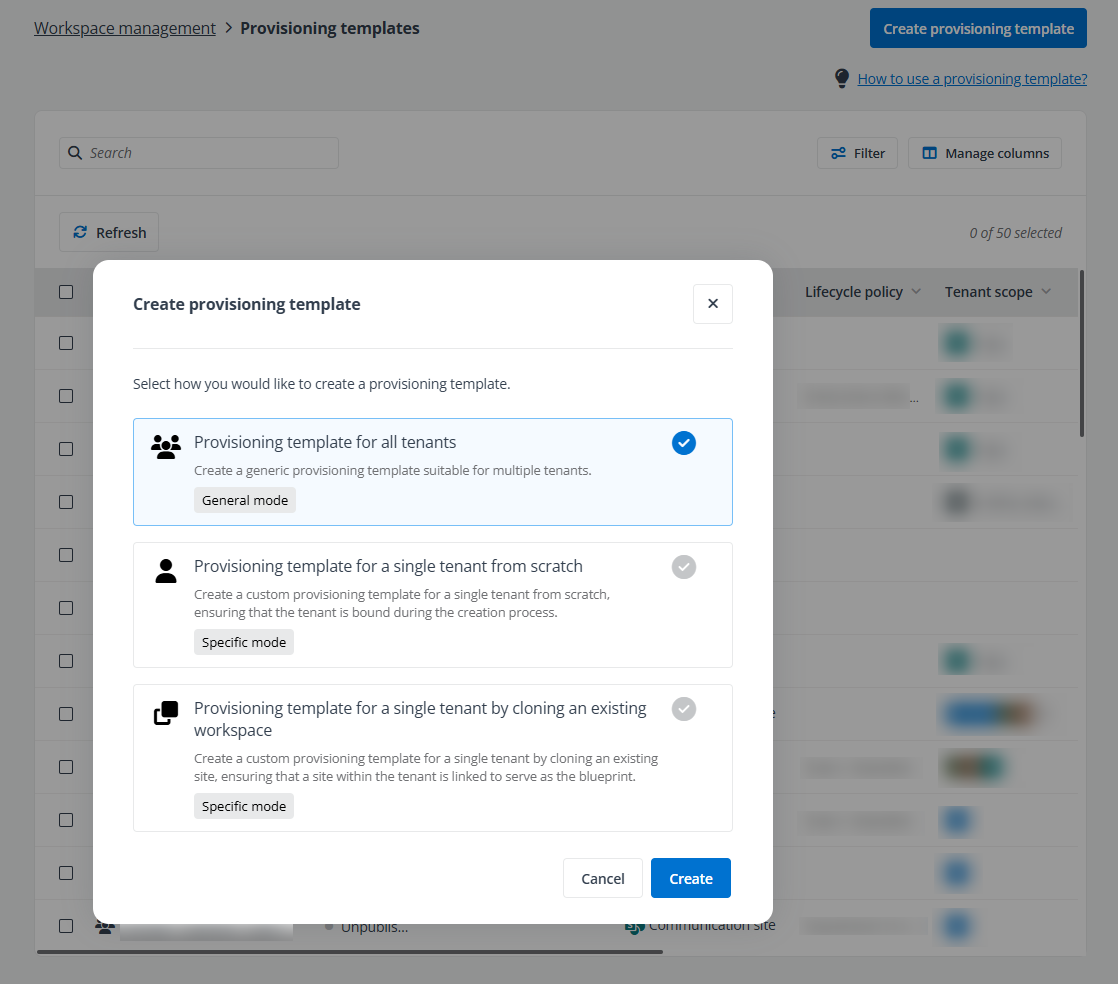Viewport: 1118px width, 984px height.
Task: Click the search magnifier icon
Action: pos(75,152)
